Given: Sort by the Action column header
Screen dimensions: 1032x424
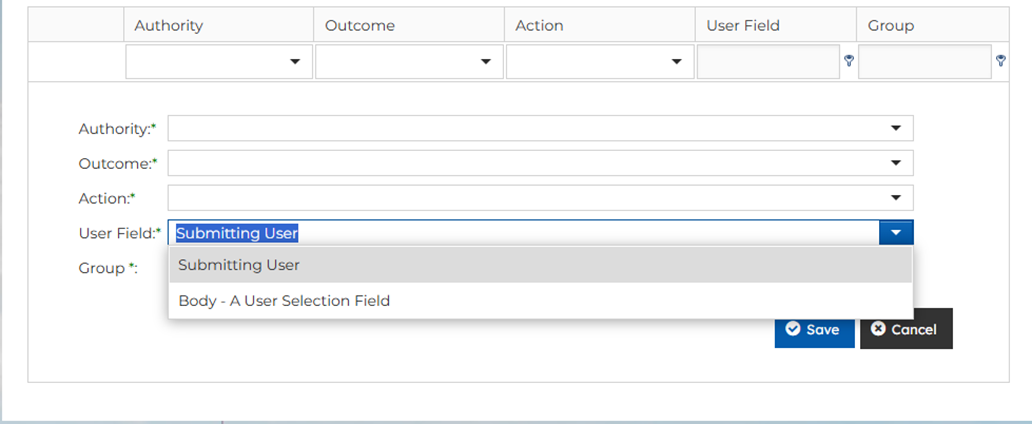Looking at the screenshot, I should click(x=540, y=25).
